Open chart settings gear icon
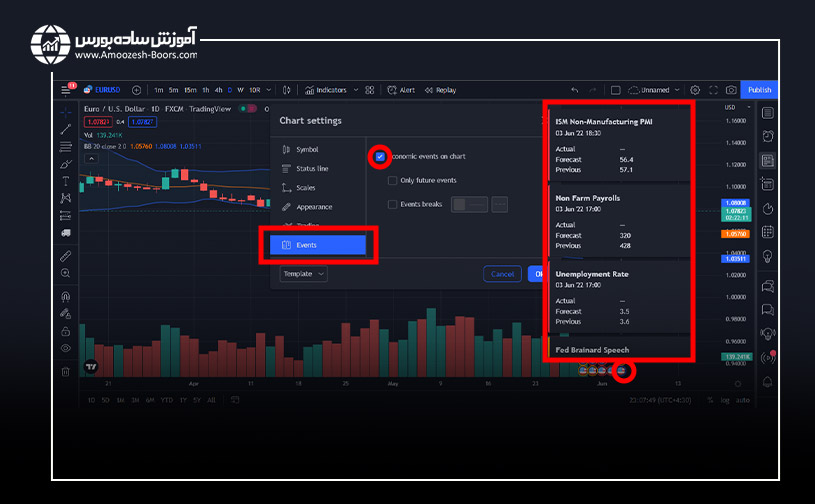This screenshot has width=815, height=504. pyautogui.click(x=696, y=90)
